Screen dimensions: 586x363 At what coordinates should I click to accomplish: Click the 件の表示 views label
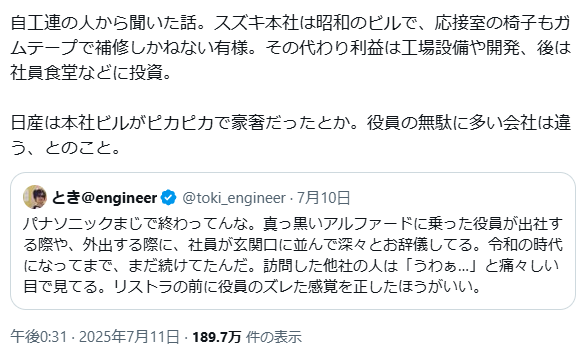tap(274, 337)
